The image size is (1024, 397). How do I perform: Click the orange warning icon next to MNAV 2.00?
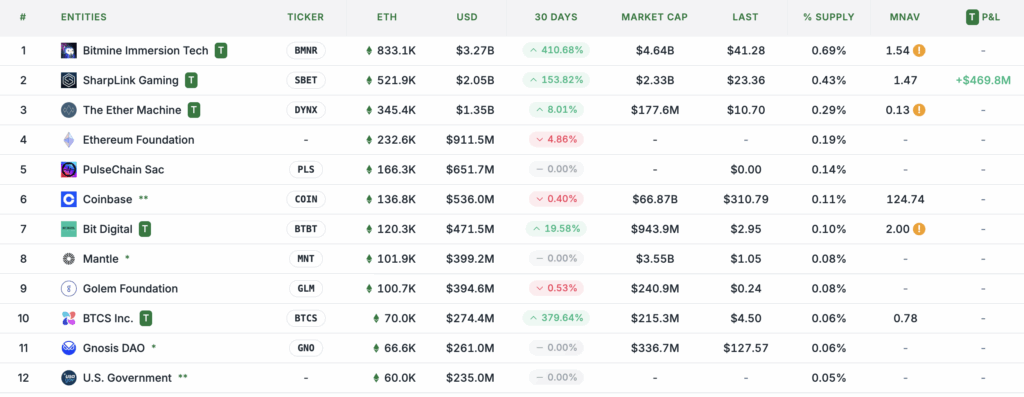[919, 229]
